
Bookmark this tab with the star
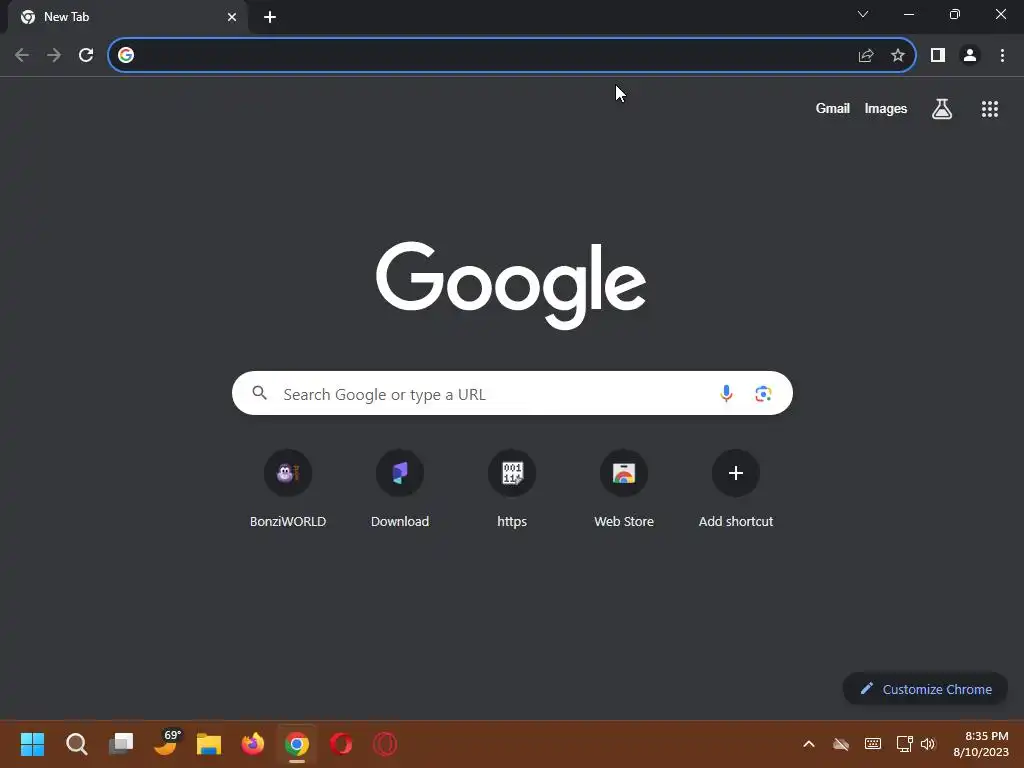coord(898,55)
